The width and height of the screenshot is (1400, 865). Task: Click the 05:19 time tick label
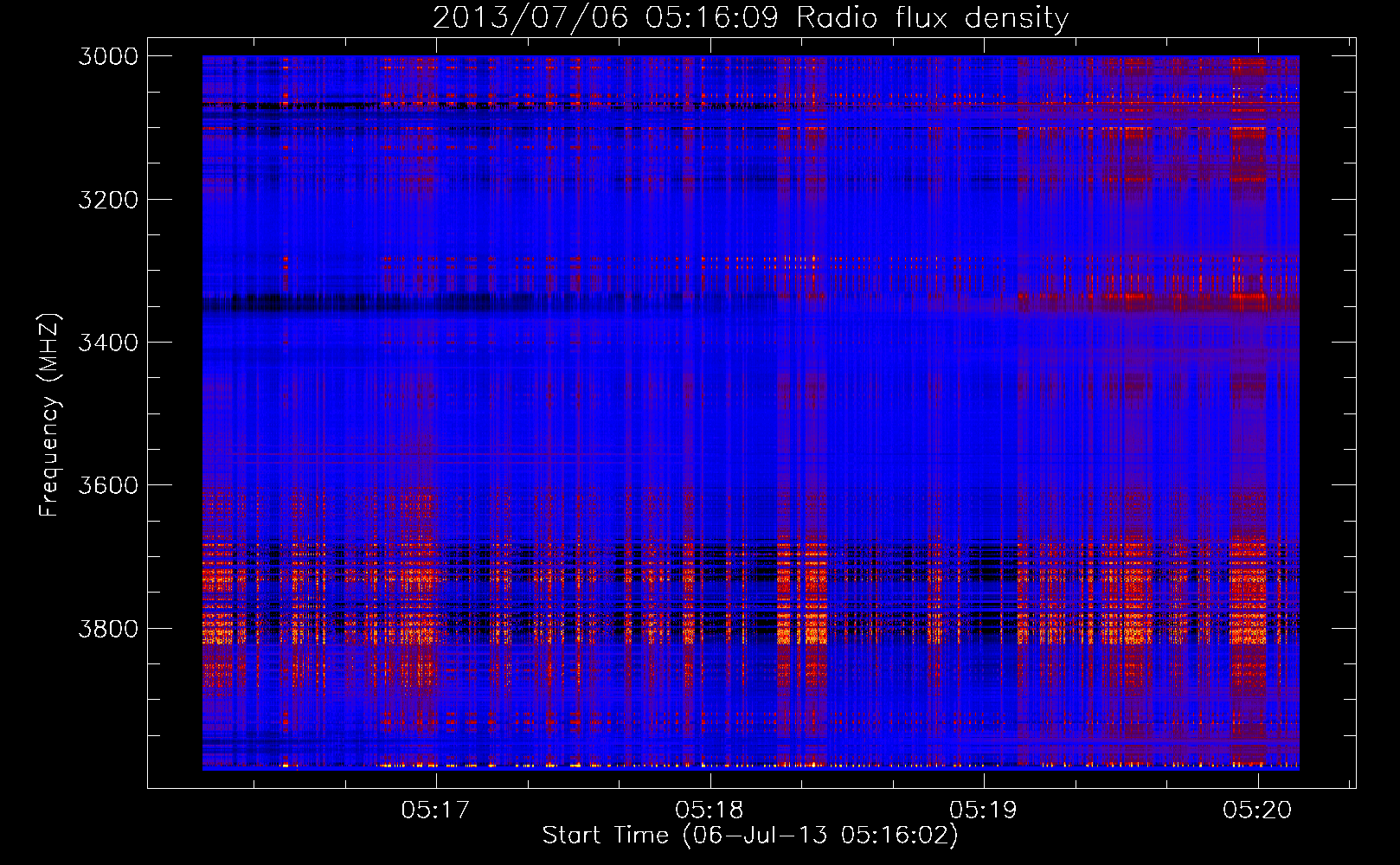tap(983, 811)
